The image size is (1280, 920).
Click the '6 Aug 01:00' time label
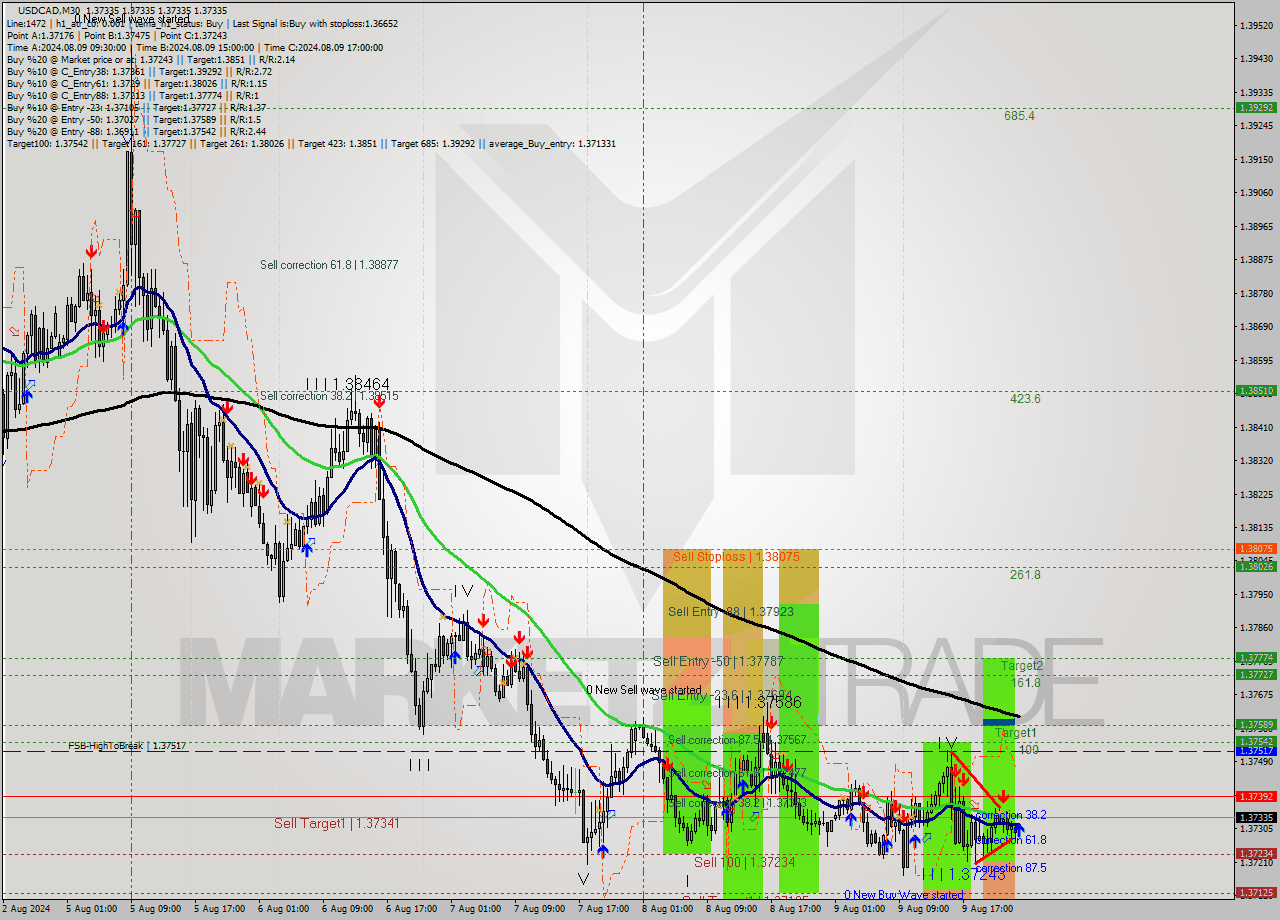tap(285, 910)
